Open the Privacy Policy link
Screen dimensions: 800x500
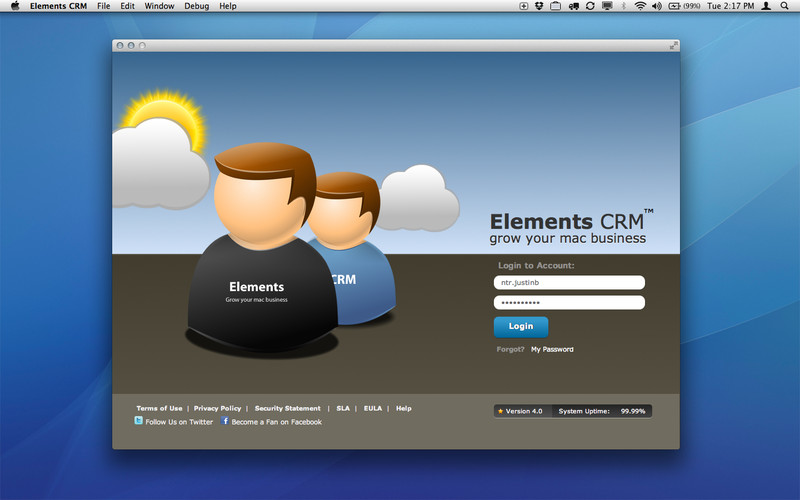point(217,408)
